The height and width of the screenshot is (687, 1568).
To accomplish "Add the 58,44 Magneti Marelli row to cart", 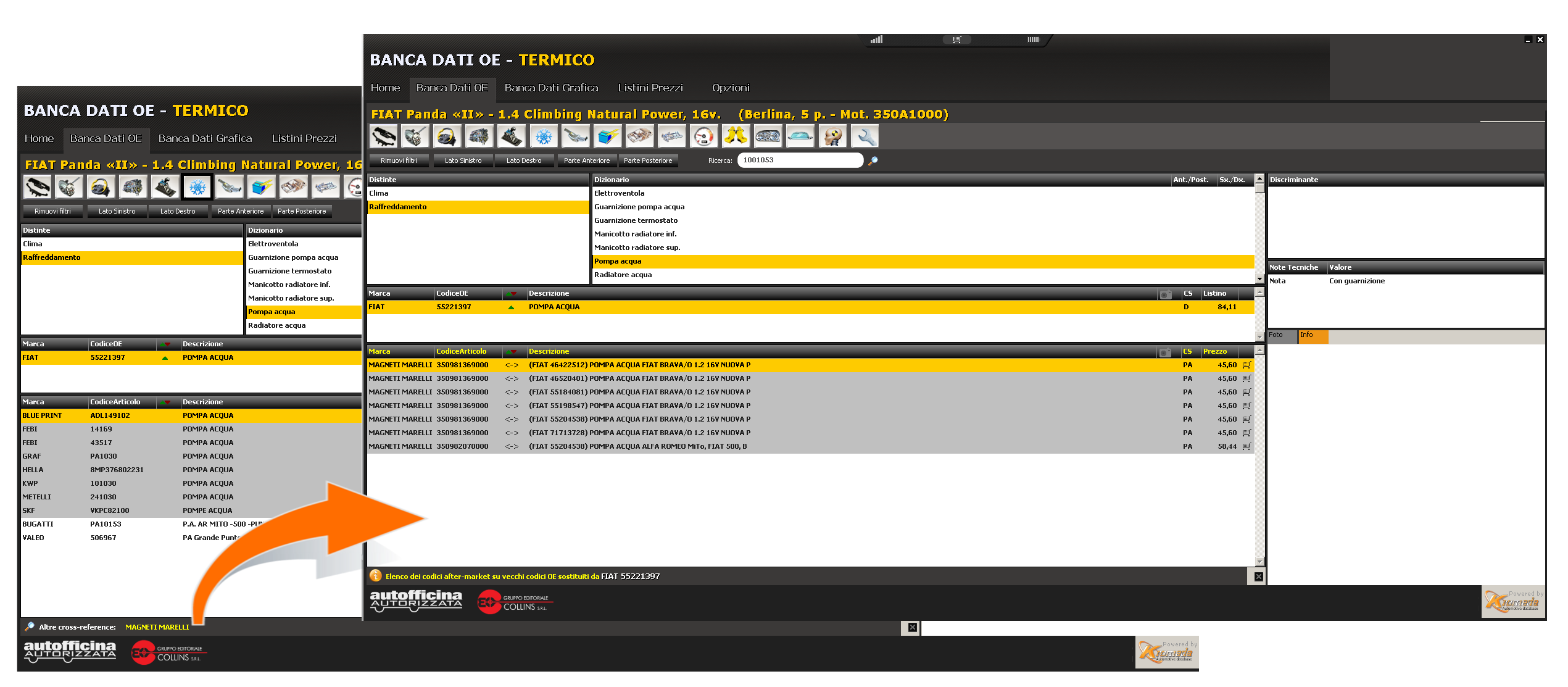I will 1247,446.
